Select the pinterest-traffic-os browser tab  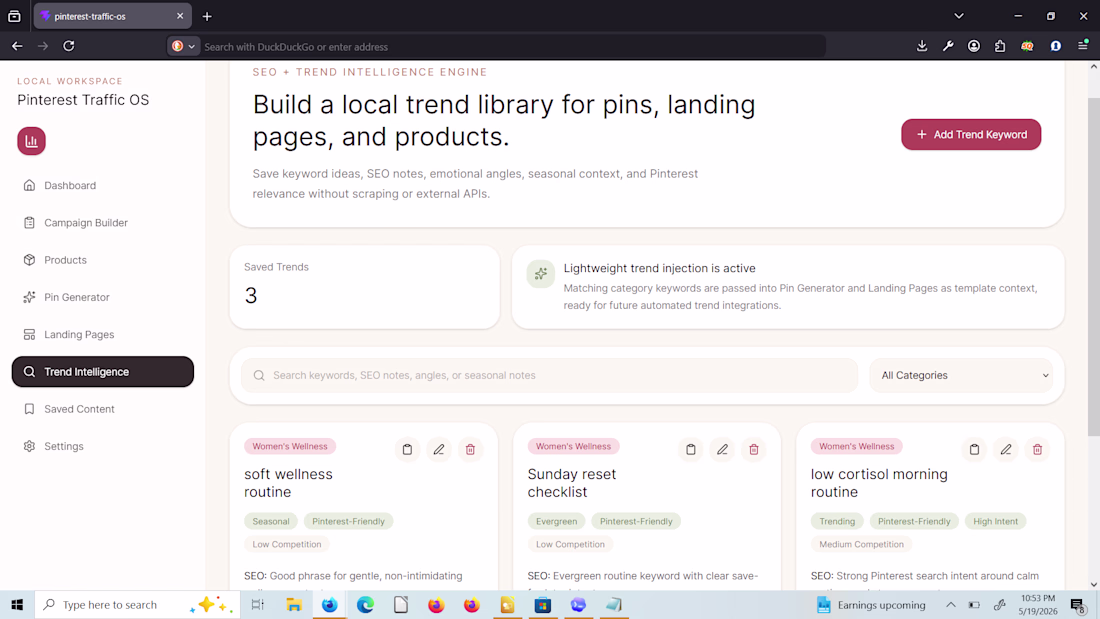pyautogui.click(x=112, y=16)
